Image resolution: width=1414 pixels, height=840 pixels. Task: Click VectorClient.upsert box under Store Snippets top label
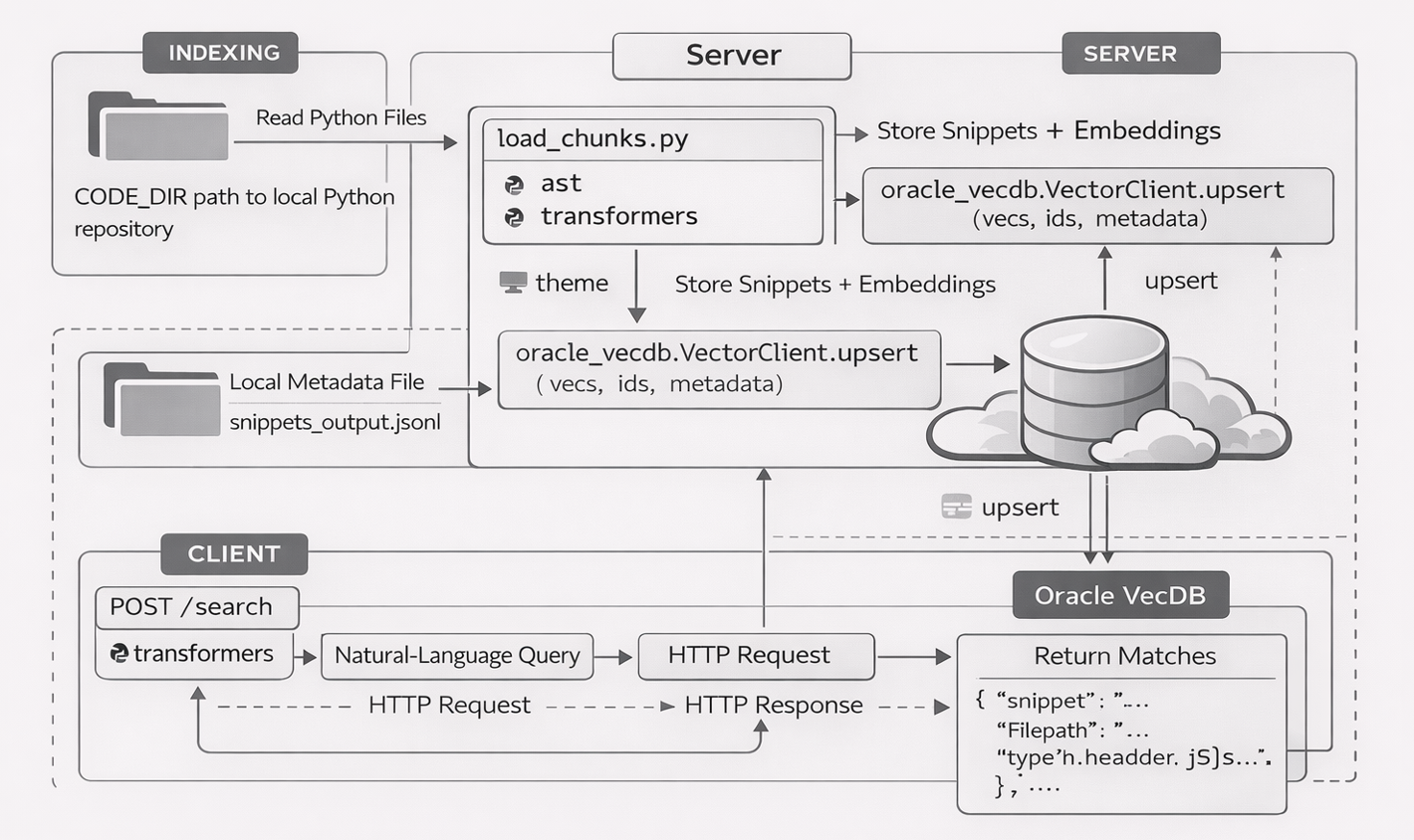(x=1097, y=205)
